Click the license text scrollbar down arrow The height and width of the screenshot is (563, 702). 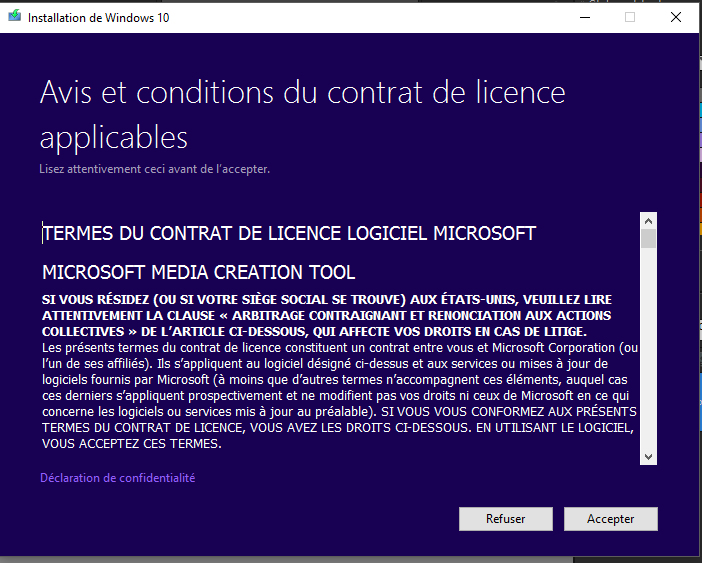(648, 456)
